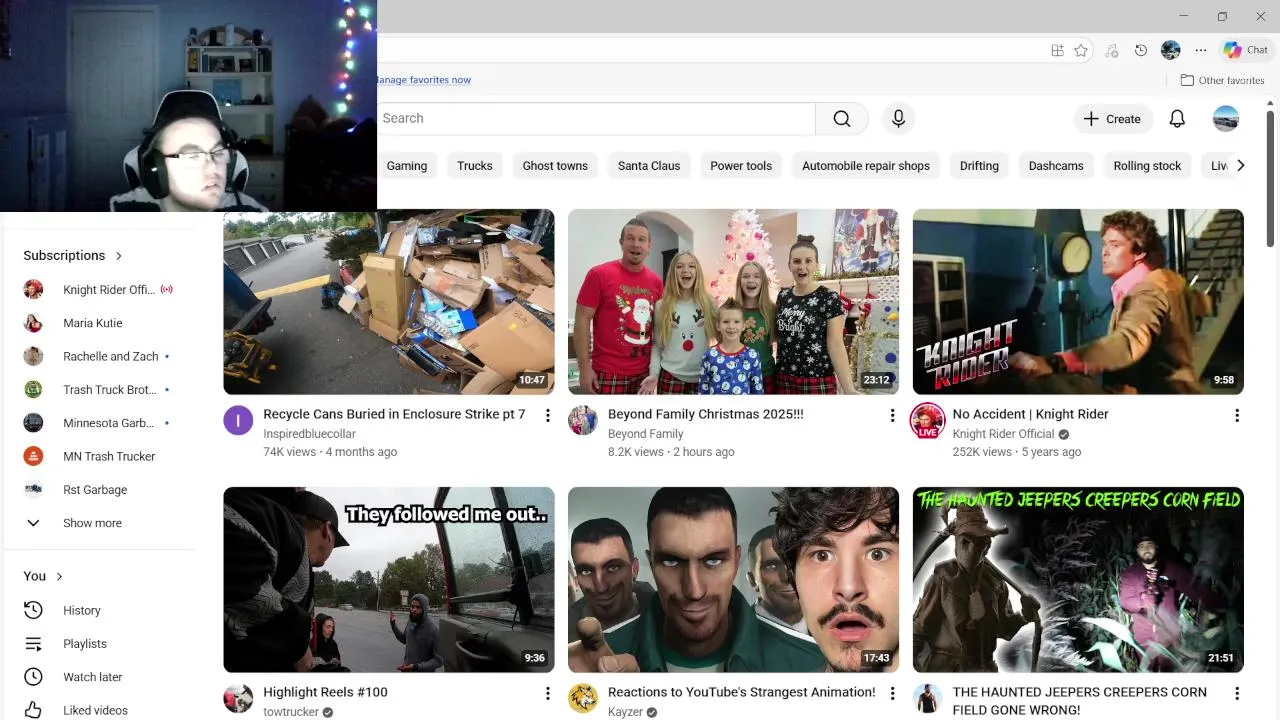Open the Copilot Chat button
The height and width of the screenshot is (720, 1280).
[x=1246, y=50]
